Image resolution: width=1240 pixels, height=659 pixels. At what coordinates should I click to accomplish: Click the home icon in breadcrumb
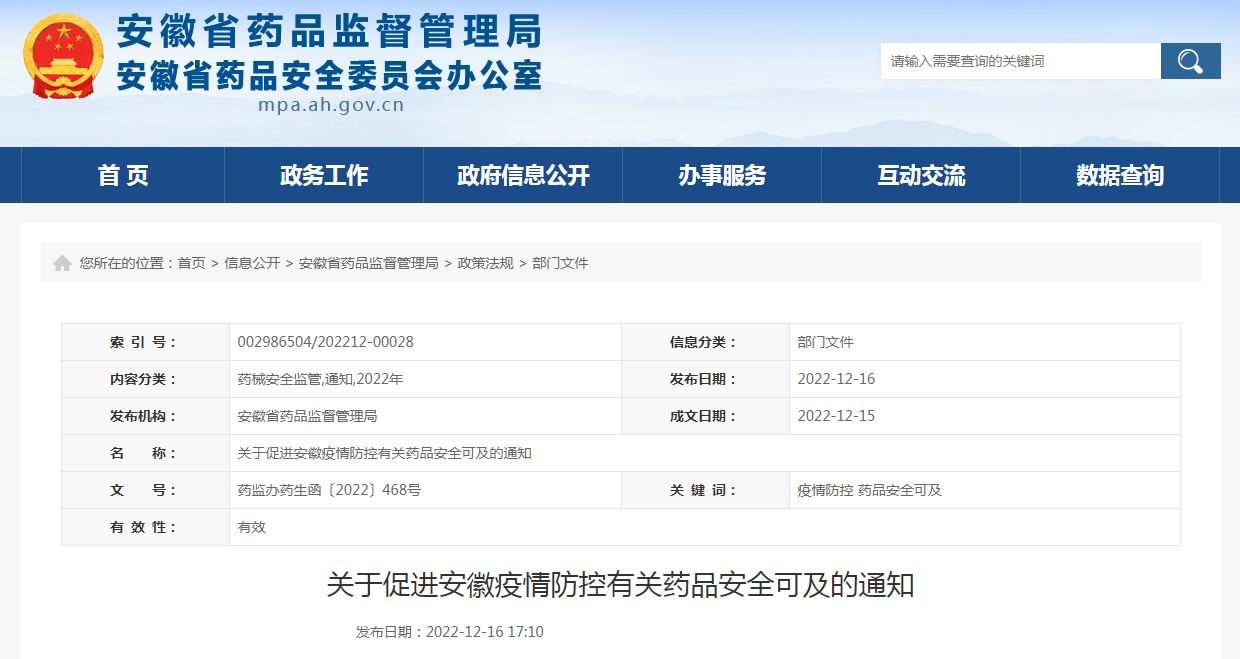pyautogui.click(x=62, y=263)
